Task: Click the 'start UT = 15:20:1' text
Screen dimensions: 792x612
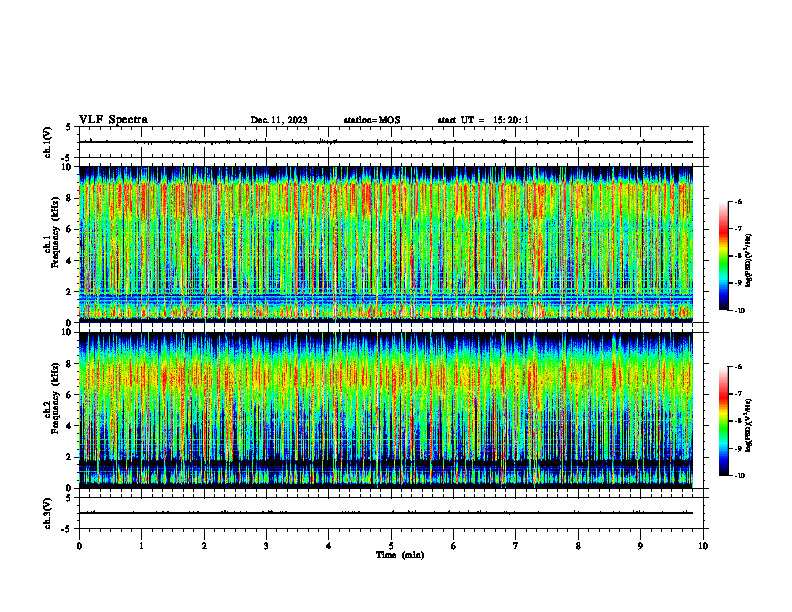Action: pyautogui.click(x=483, y=120)
